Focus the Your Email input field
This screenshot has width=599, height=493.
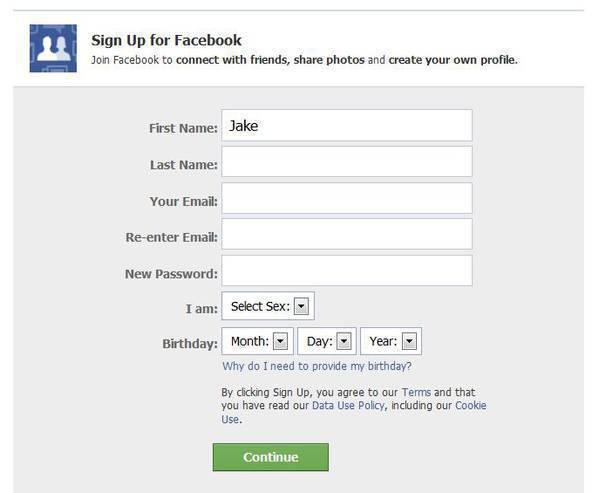coord(347,198)
